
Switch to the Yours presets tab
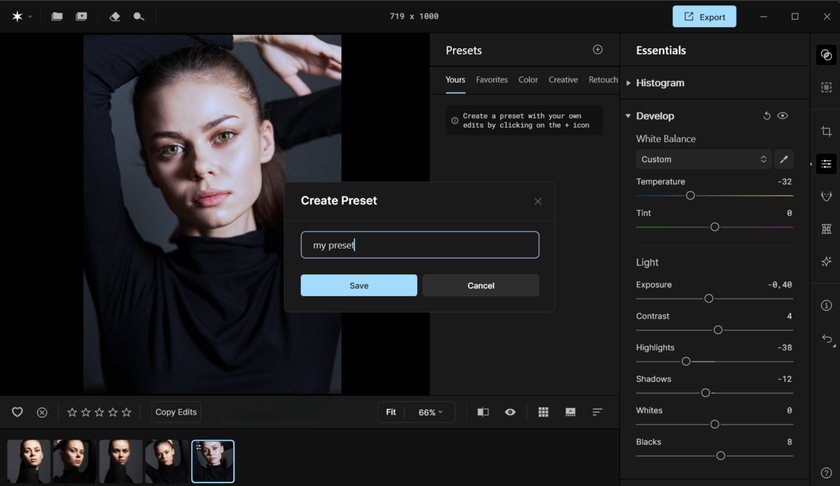click(455, 79)
